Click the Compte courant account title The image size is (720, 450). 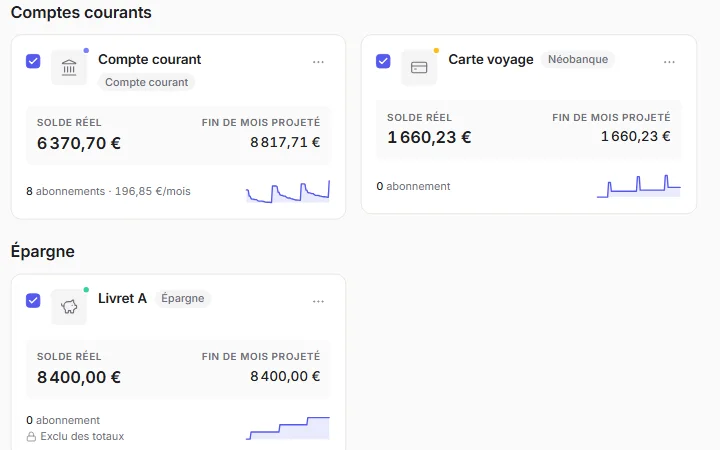pos(150,59)
